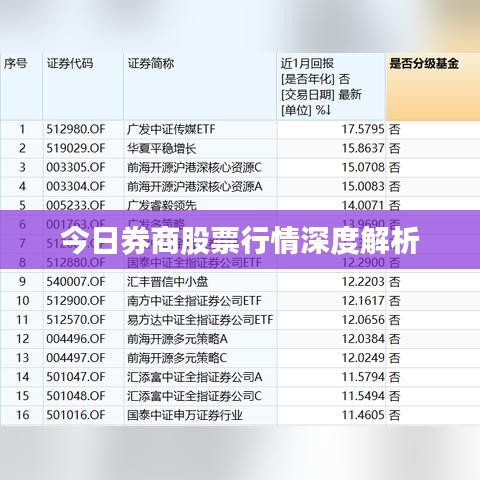
Task: Click the 证券简称 column header
Action: pyautogui.click(x=151, y=63)
